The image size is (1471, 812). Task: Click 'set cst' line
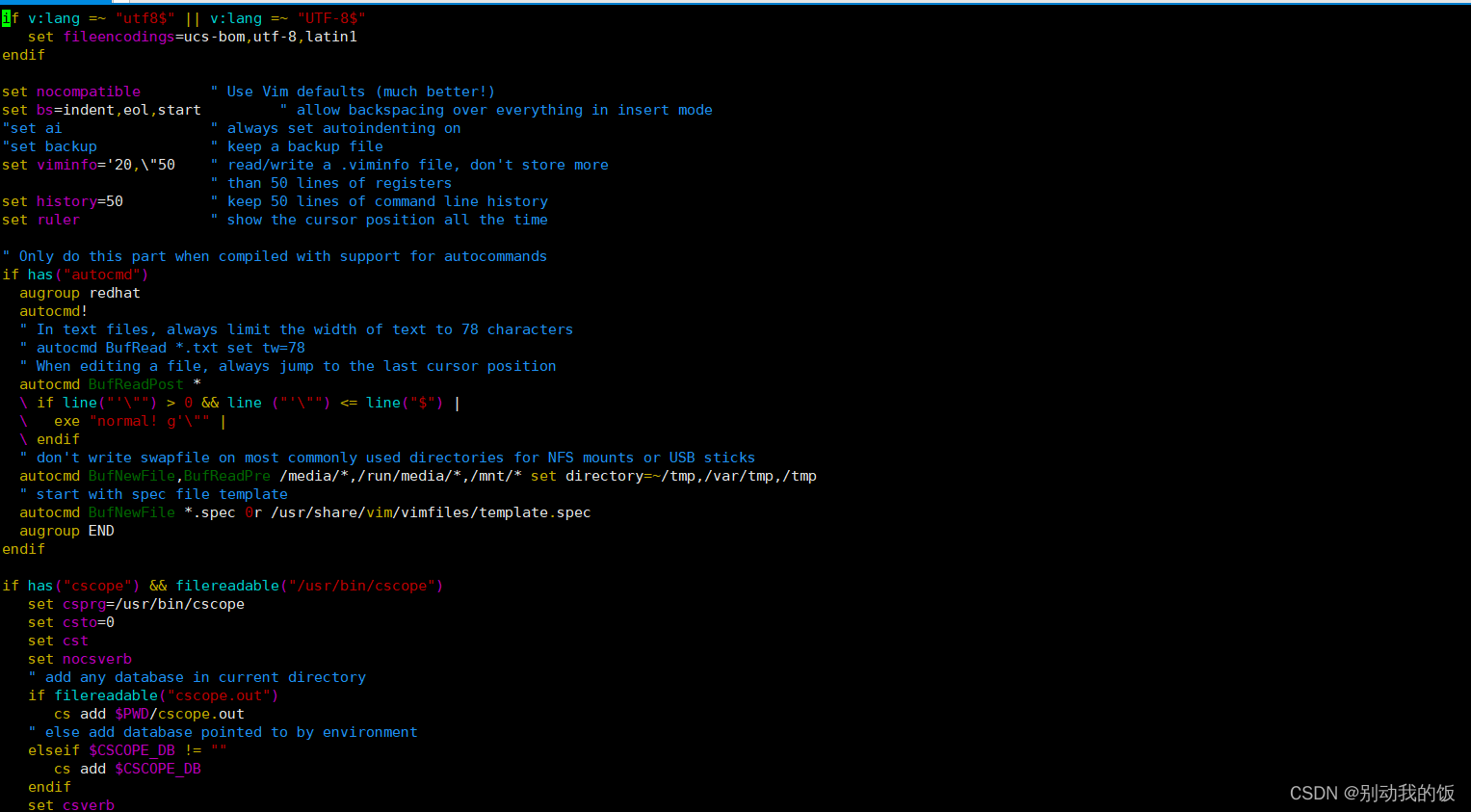[x=58, y=641]
